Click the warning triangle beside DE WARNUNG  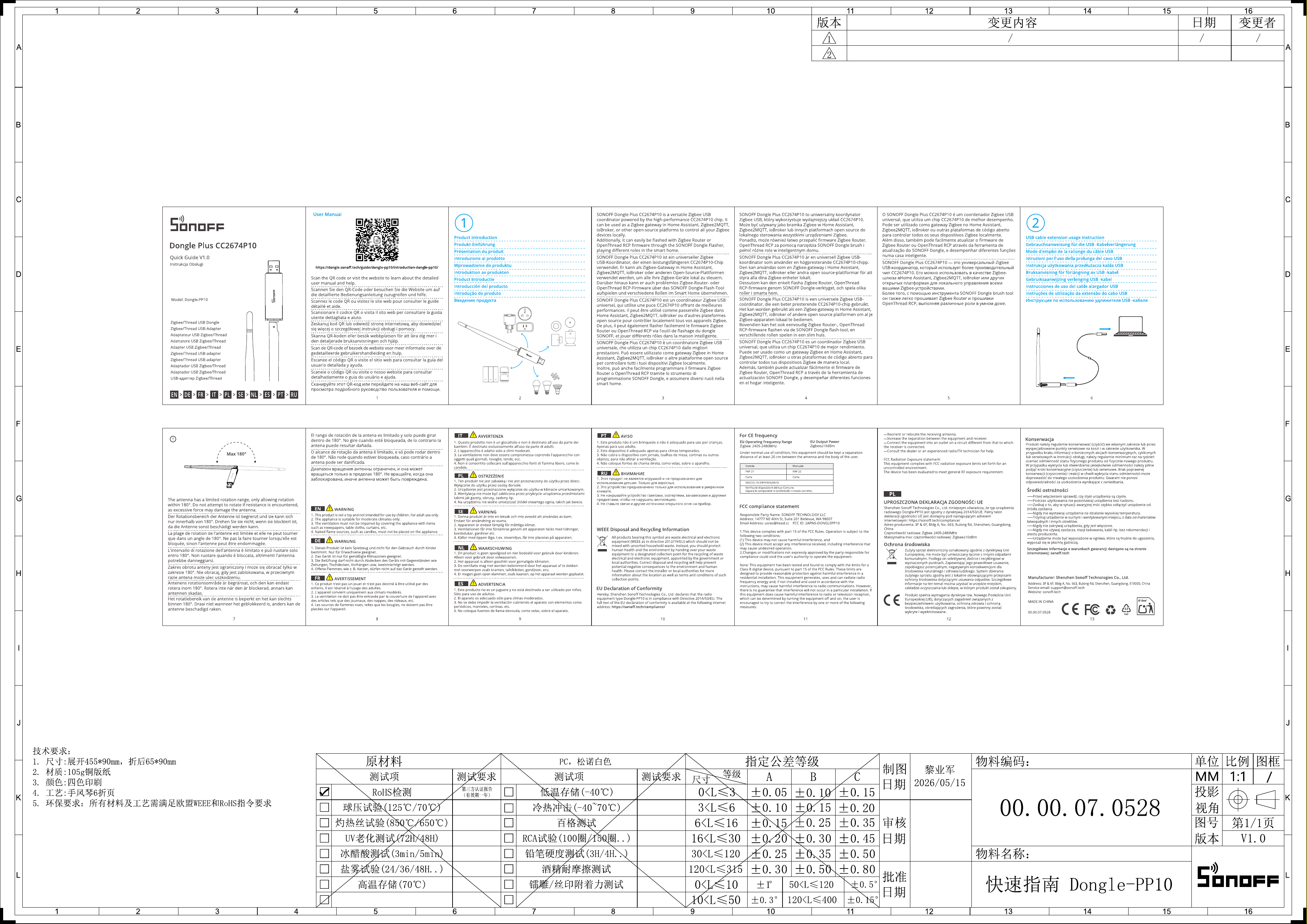[x=329, y=540]
